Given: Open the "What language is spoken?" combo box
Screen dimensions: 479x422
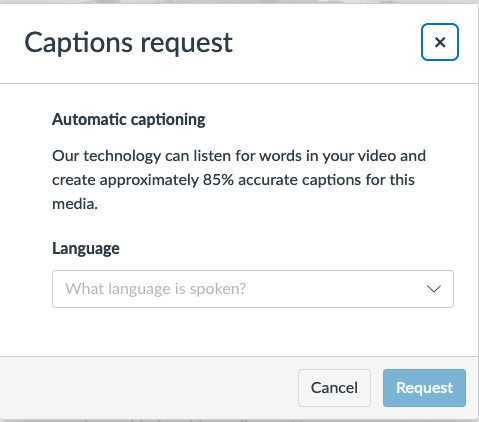Looking at the screenshot, I should coord(253,289).
